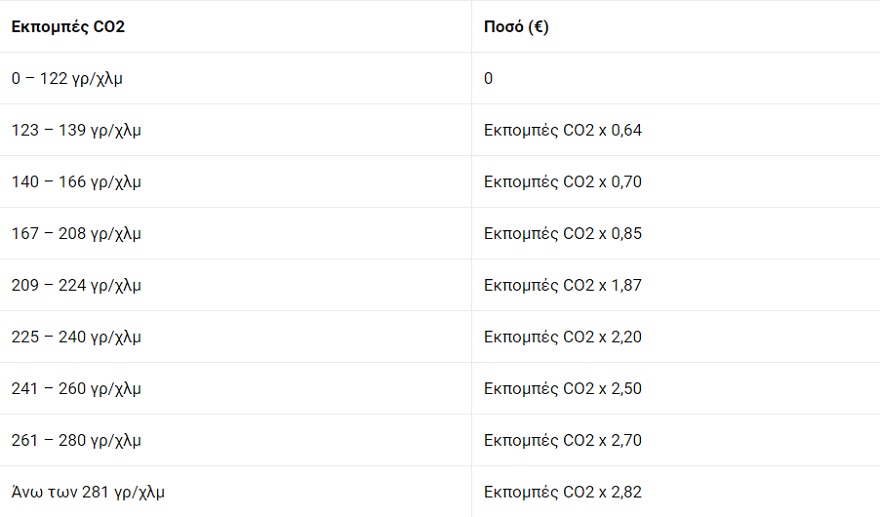
Task: Select the "261 – 280 γρ/χλμ" cell
Action: (76, 441)
